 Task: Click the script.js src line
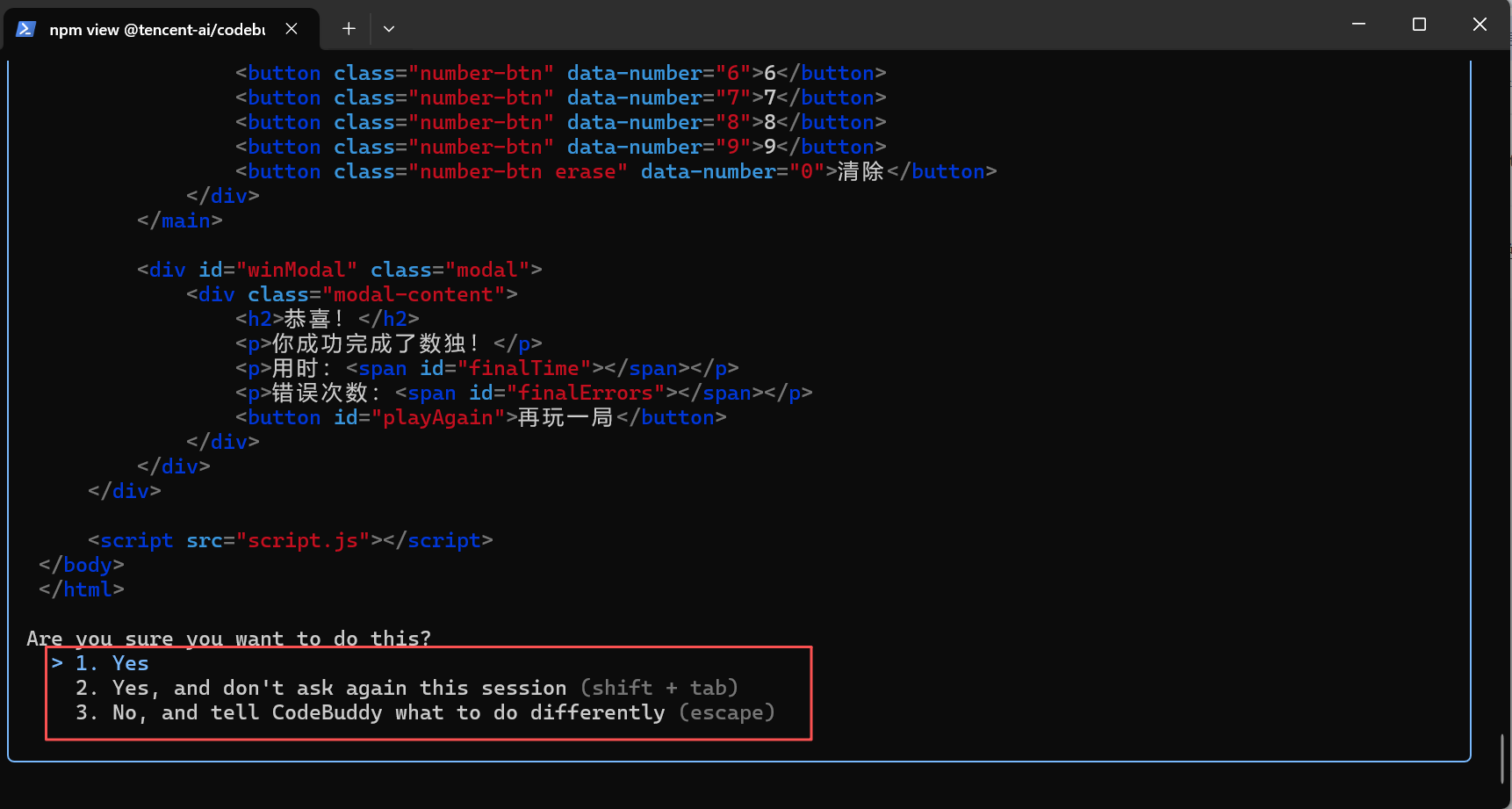(290, 540)
